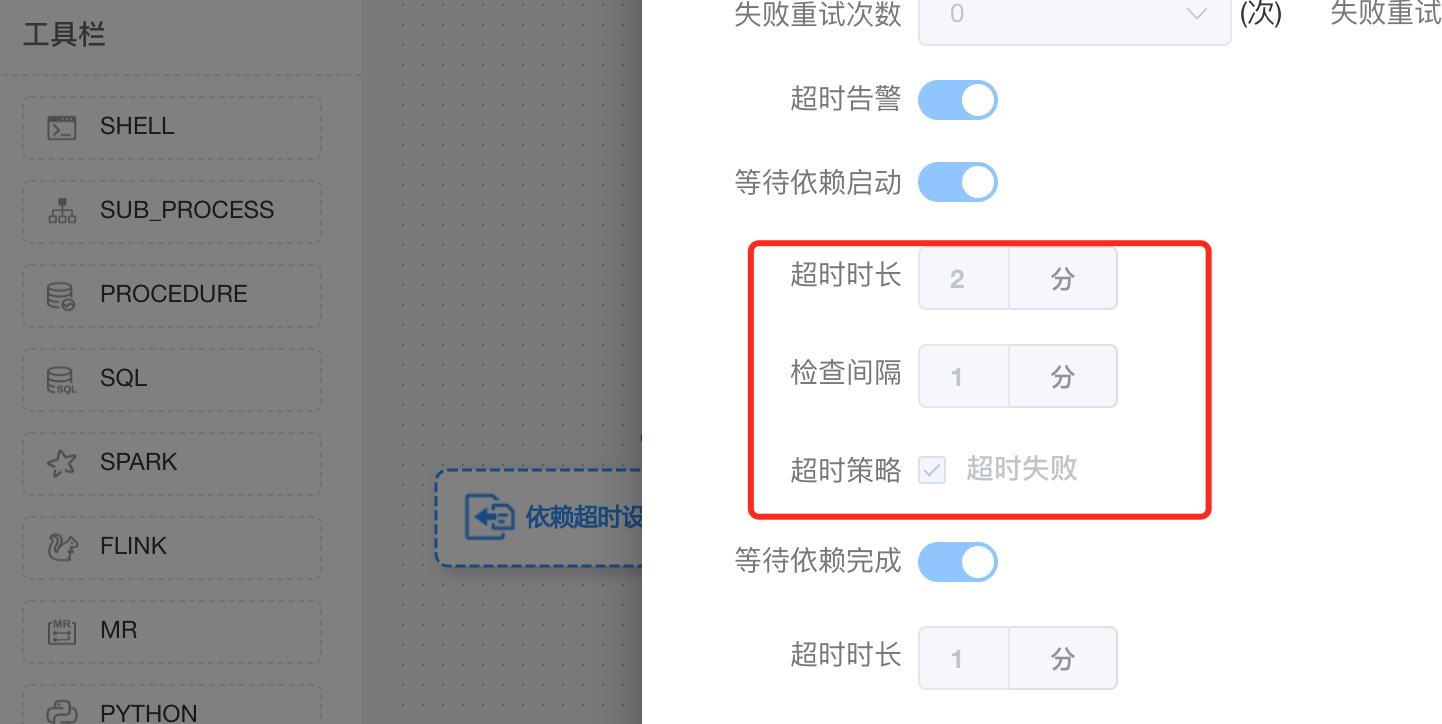Toggle the 超时告警 switch

(958, 100)
